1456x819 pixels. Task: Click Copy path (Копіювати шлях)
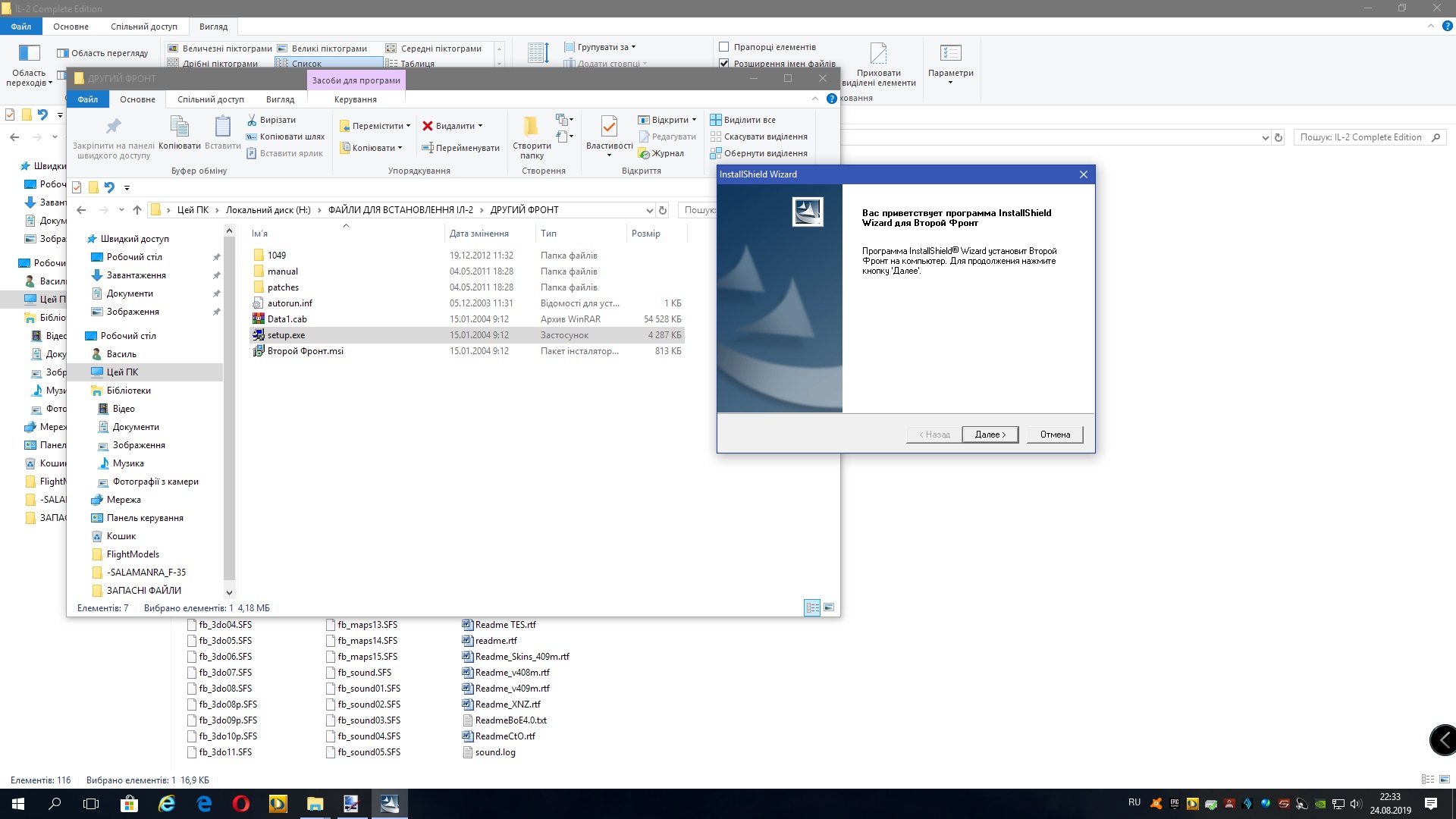pyautogui.click(x=286, y=136)
